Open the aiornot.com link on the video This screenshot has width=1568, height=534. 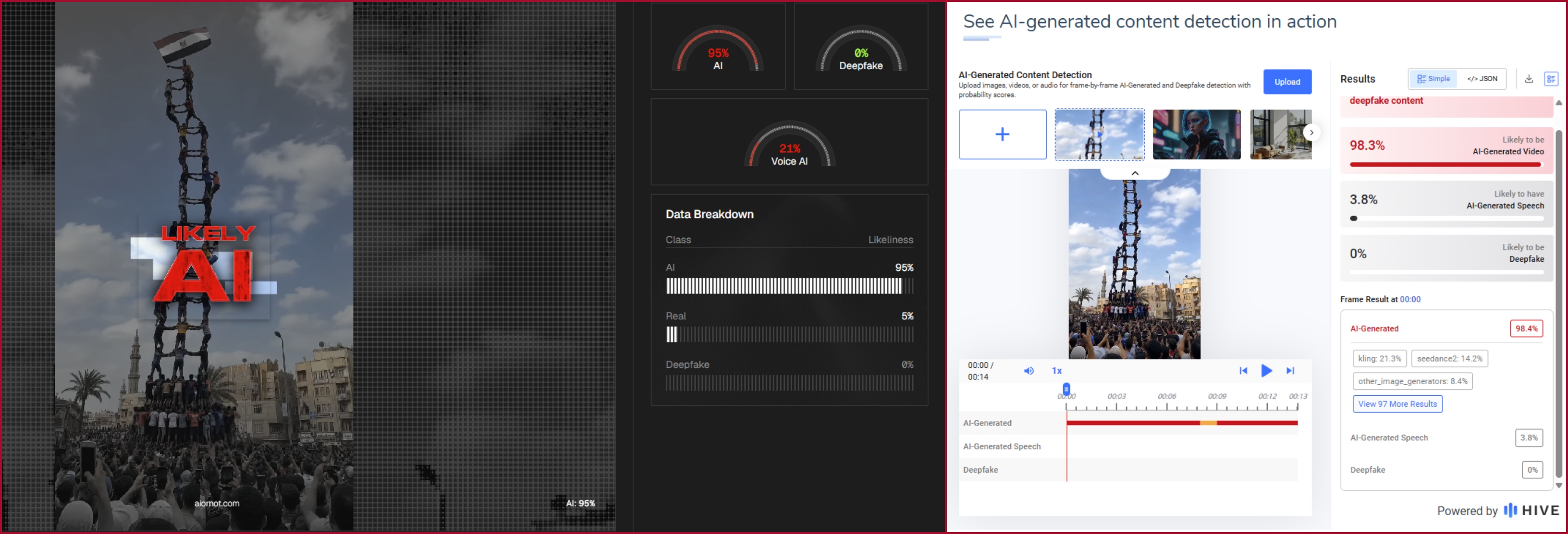(x=217, y=503)
